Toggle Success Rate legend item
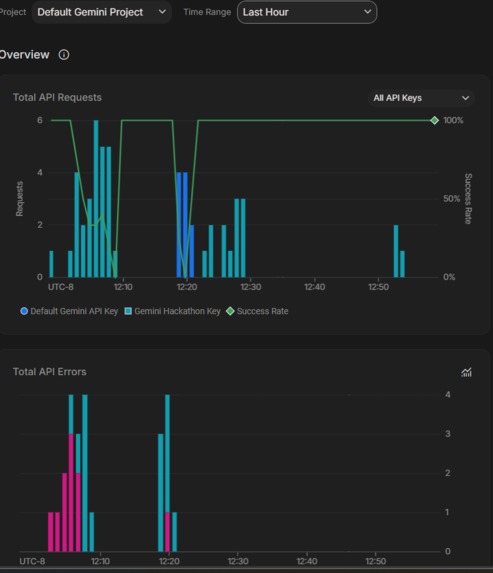 pos(257,311)
